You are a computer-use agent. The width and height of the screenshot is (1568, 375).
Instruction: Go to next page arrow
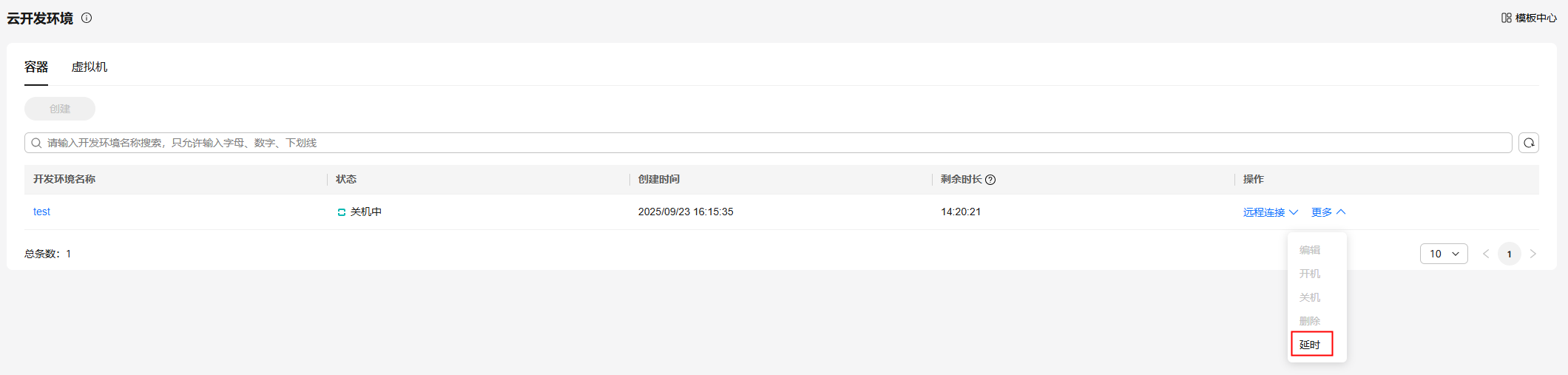click(x=1533, y=254)
